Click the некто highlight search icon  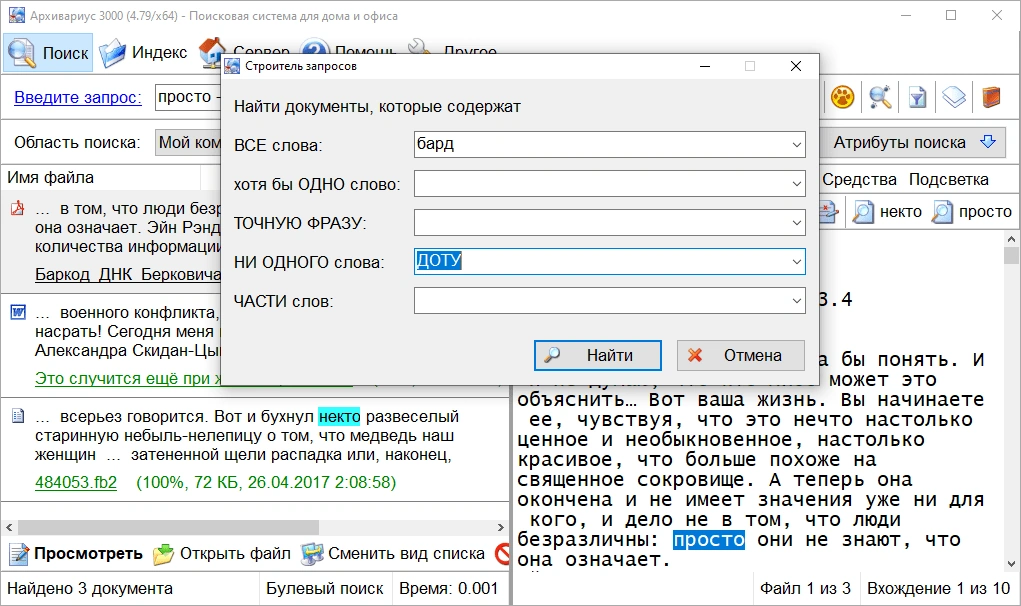[x=863, y=212]
